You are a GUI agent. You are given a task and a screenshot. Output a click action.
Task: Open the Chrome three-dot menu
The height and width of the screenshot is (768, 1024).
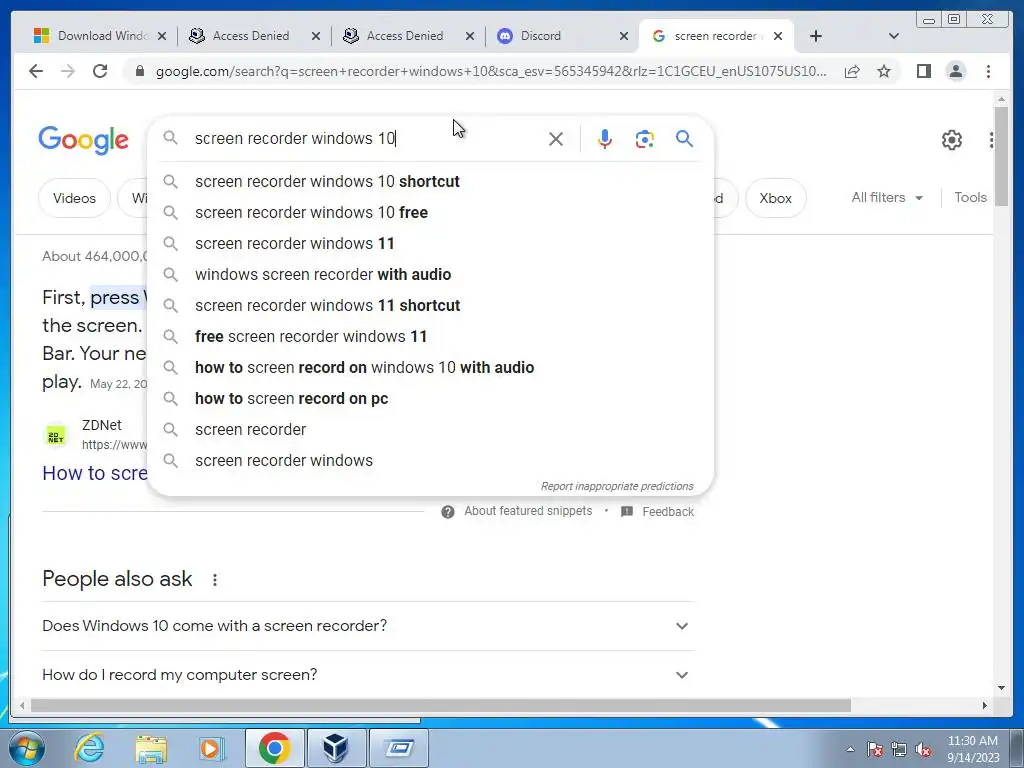point(988,71)
